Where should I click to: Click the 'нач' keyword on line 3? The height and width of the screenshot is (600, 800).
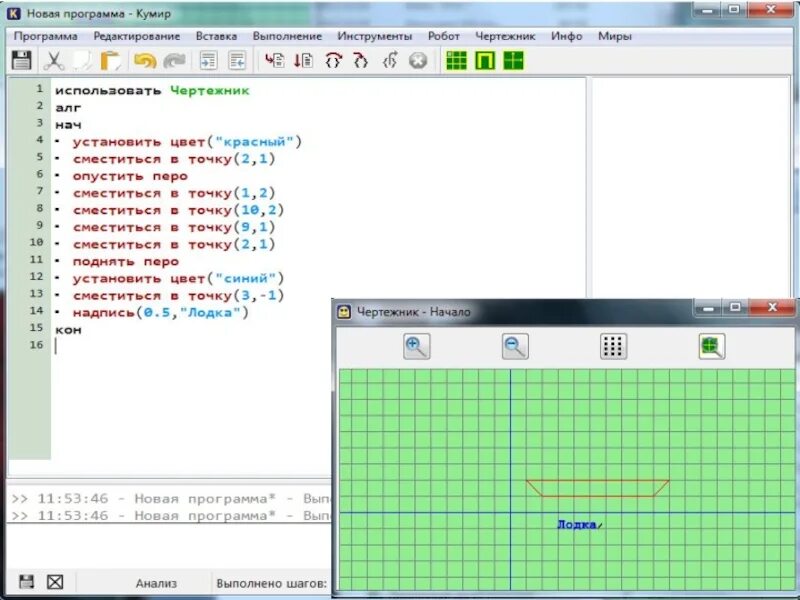pyautogui.click(x=68, y=125)
